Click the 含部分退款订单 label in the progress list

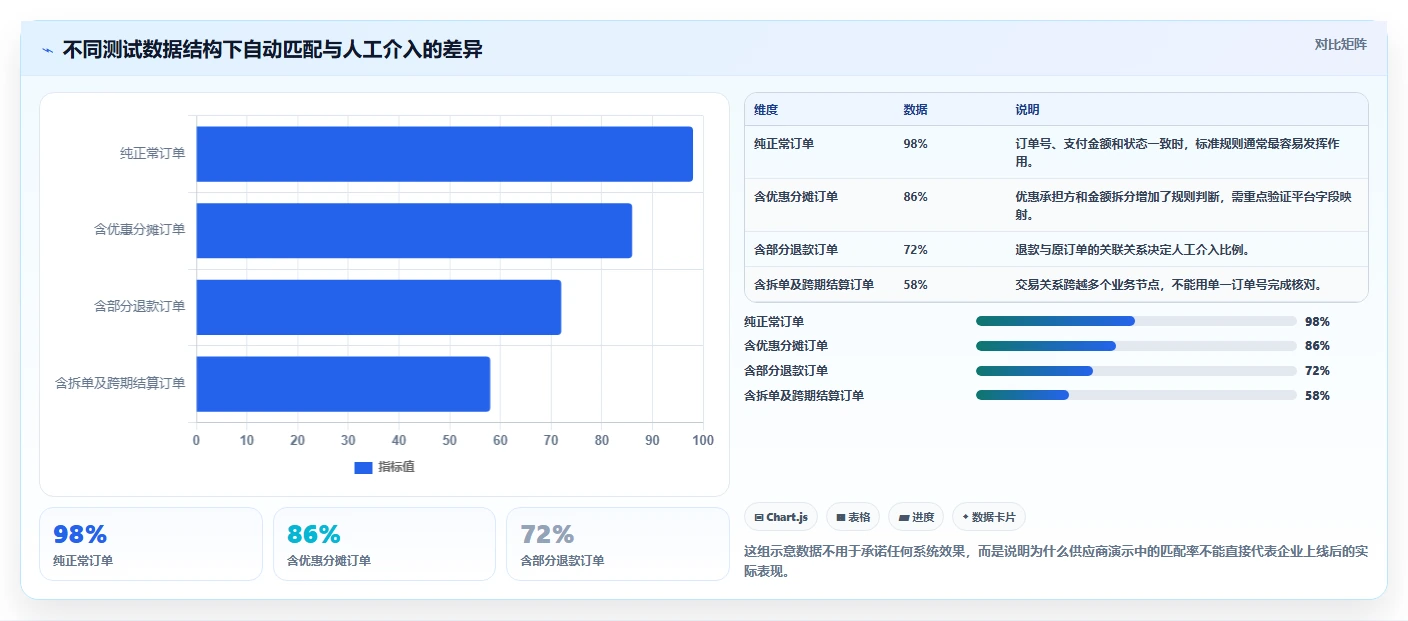[786, 371]
